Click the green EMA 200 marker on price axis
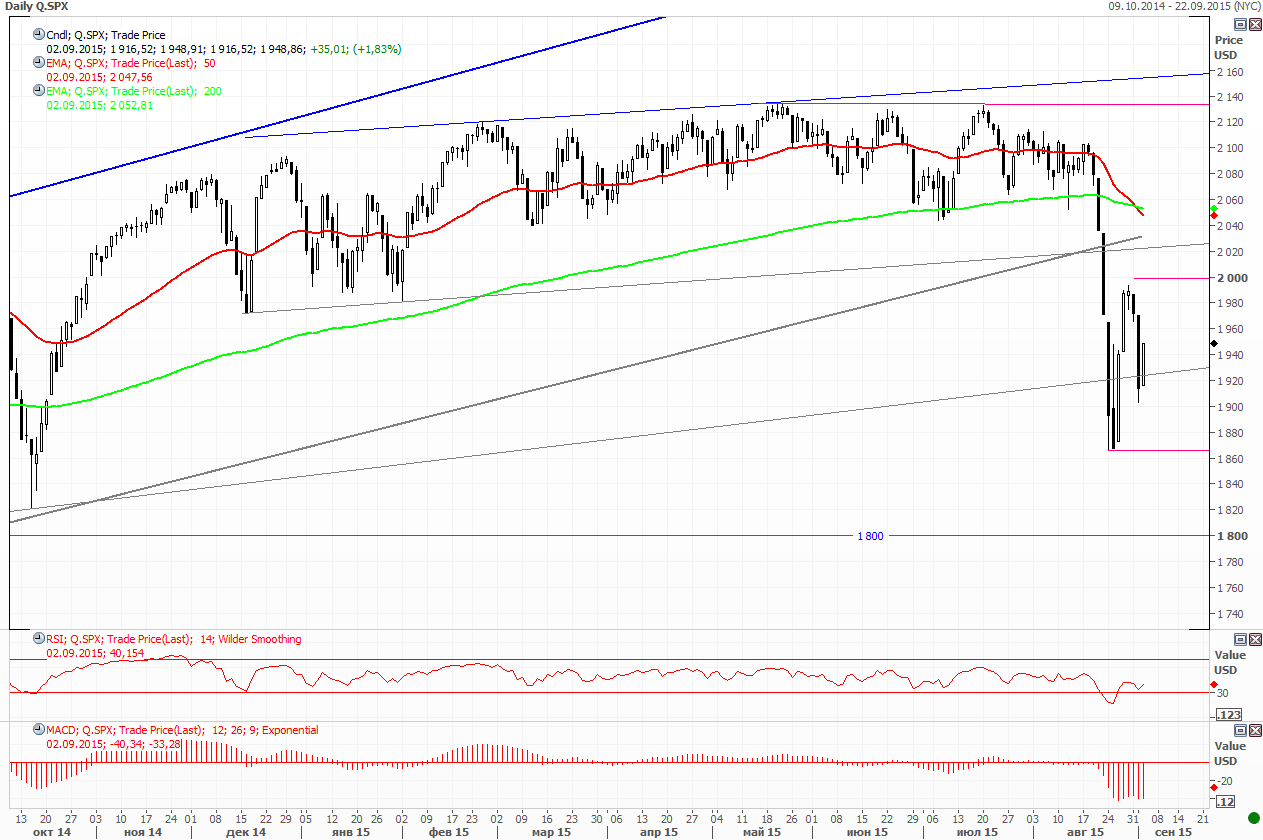The height and width of the screenshot is (840, 1263). (x=1214, y=207)
